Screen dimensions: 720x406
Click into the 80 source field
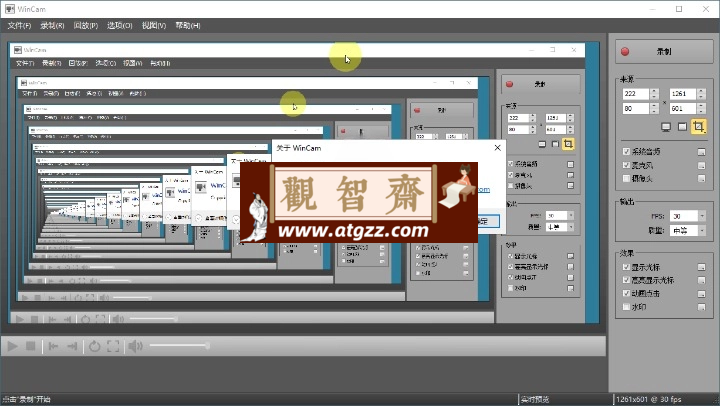tap(636, 108)
